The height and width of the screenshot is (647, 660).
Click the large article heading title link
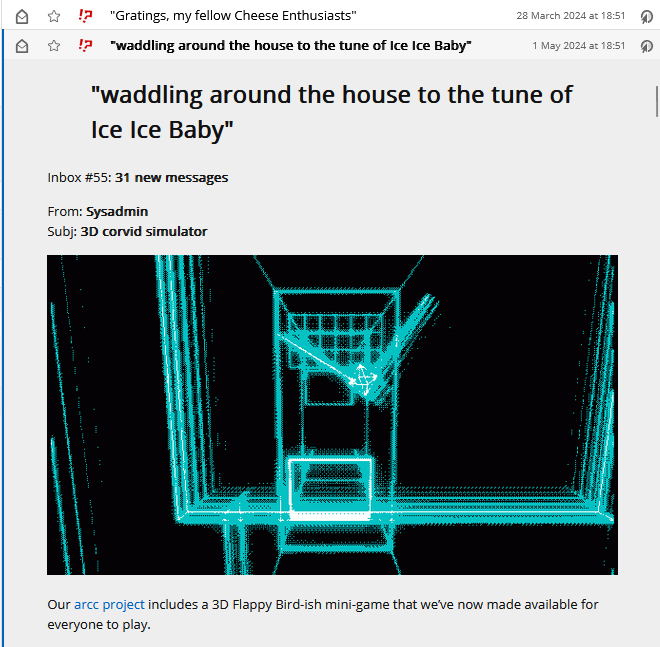pos(330,112)
